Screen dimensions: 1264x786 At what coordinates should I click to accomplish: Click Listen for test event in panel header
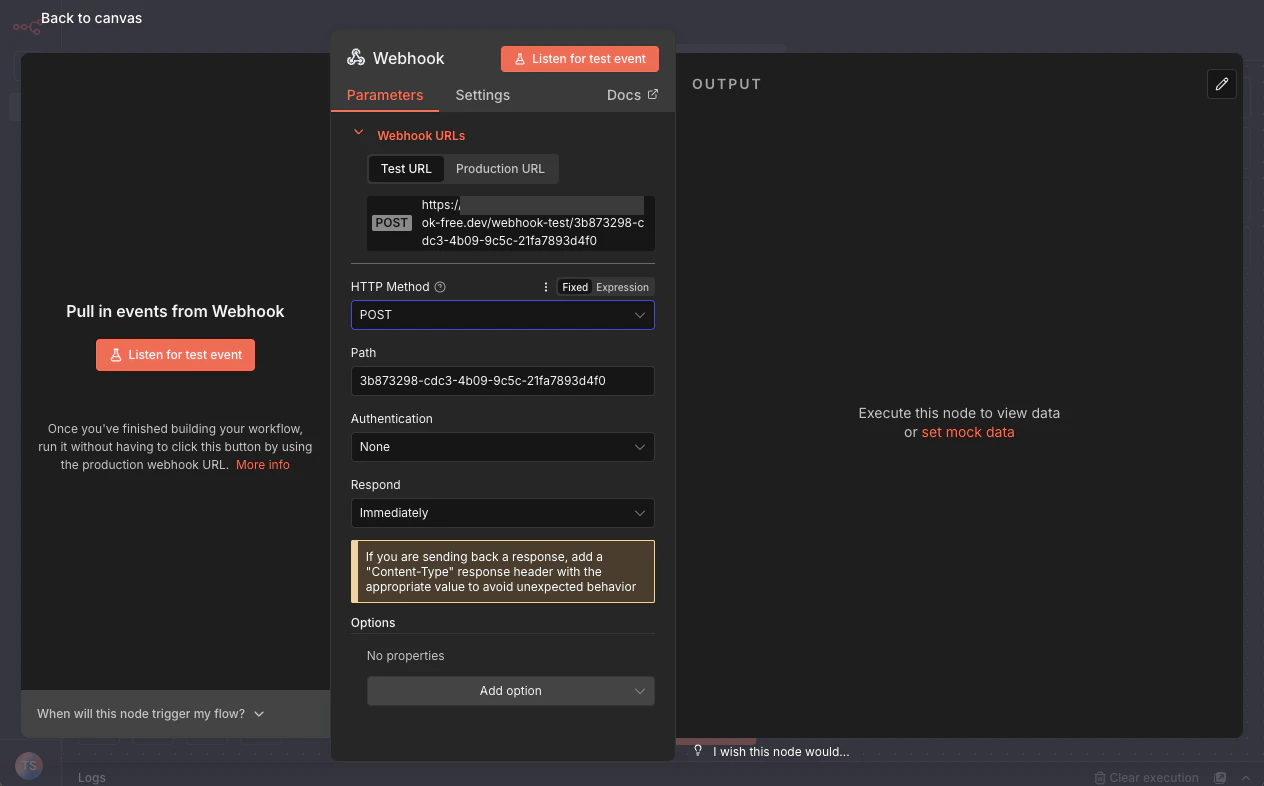coord(580,59)
